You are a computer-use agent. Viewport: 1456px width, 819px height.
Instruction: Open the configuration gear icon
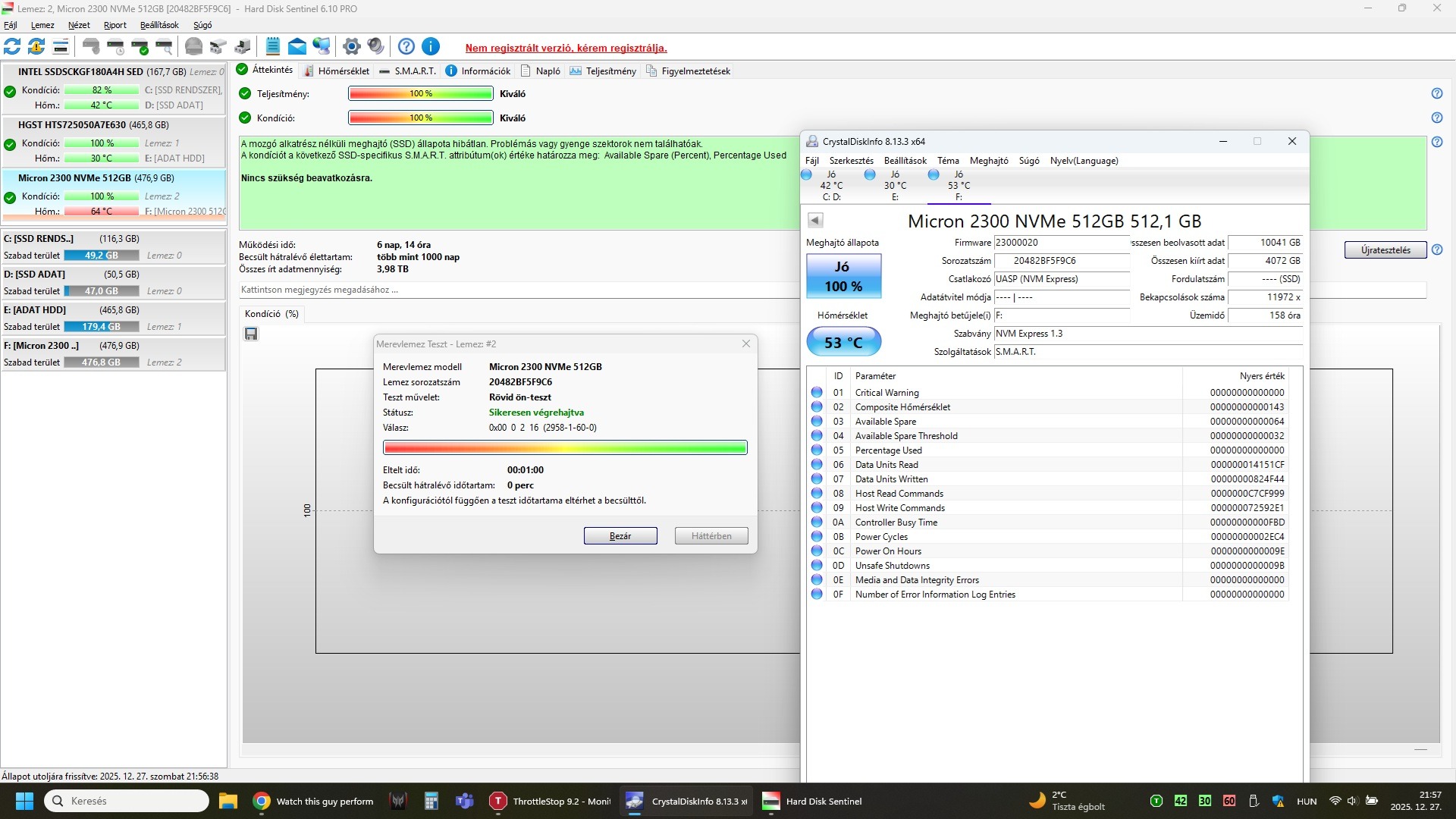click(x=351, y=47)
